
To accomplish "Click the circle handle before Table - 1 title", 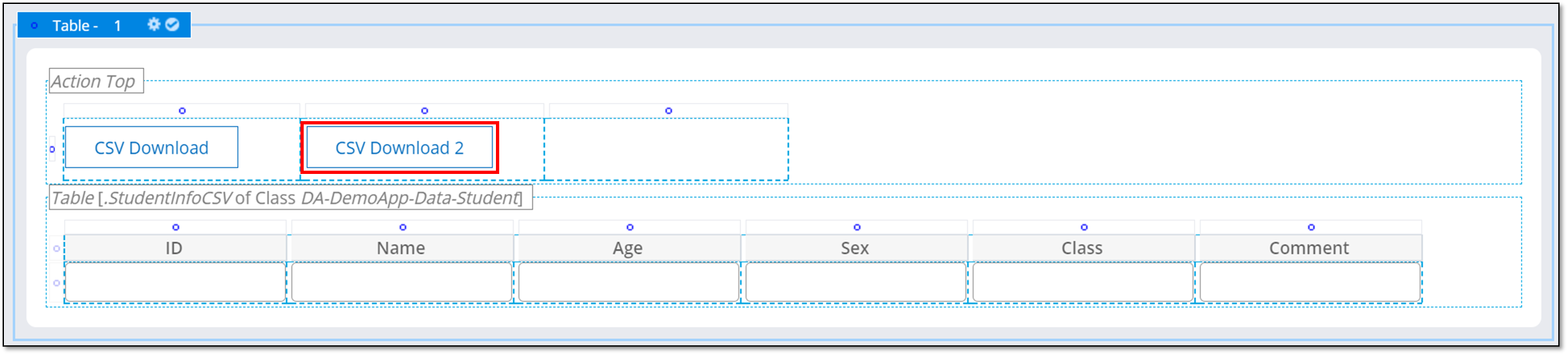I will pyautogui.click(x=35, y=25).
